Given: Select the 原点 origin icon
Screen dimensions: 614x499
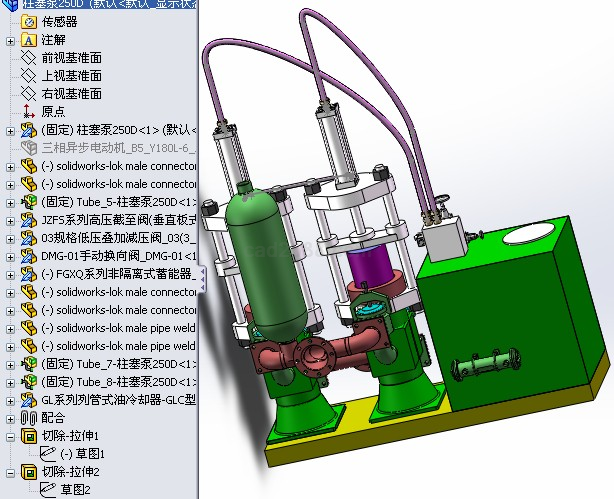Looking at the screenshot, I should click(x=28, y=112).
